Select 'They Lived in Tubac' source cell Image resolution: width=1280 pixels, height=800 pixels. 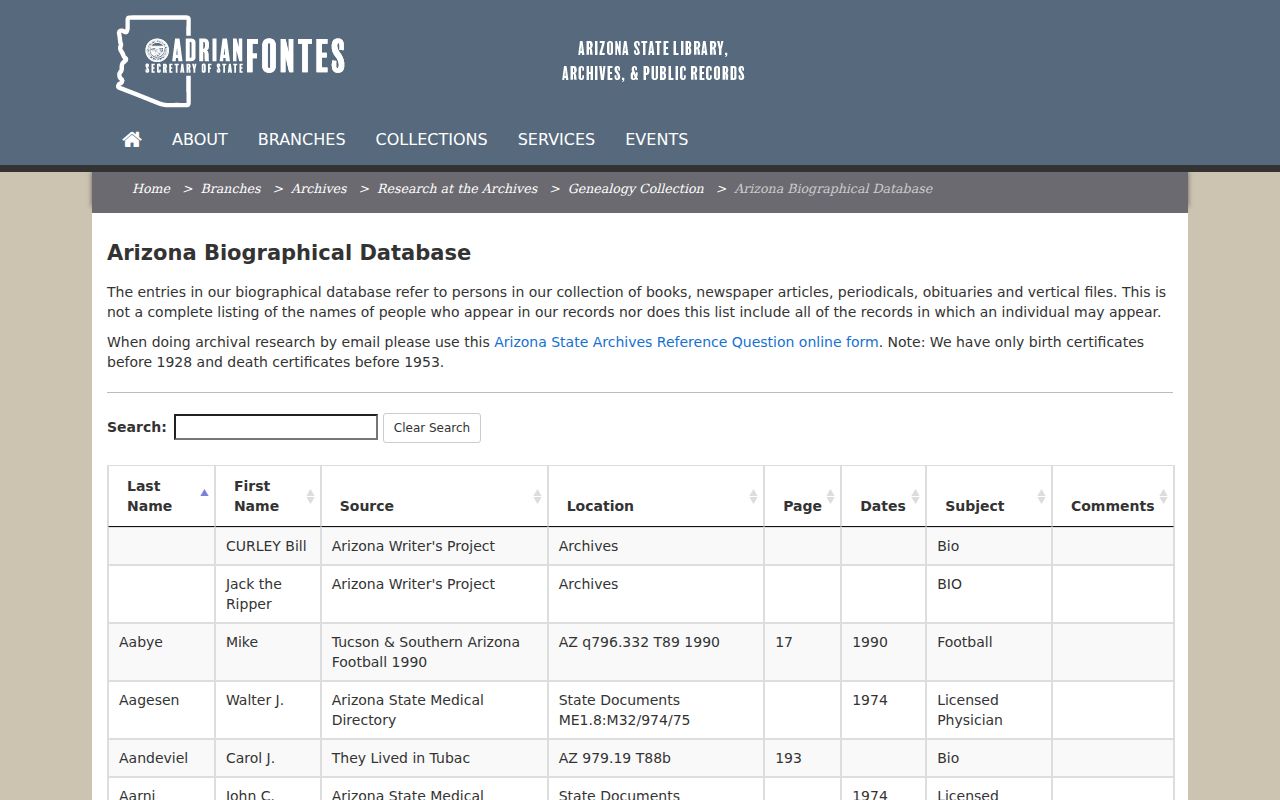[x=435, y=758]
